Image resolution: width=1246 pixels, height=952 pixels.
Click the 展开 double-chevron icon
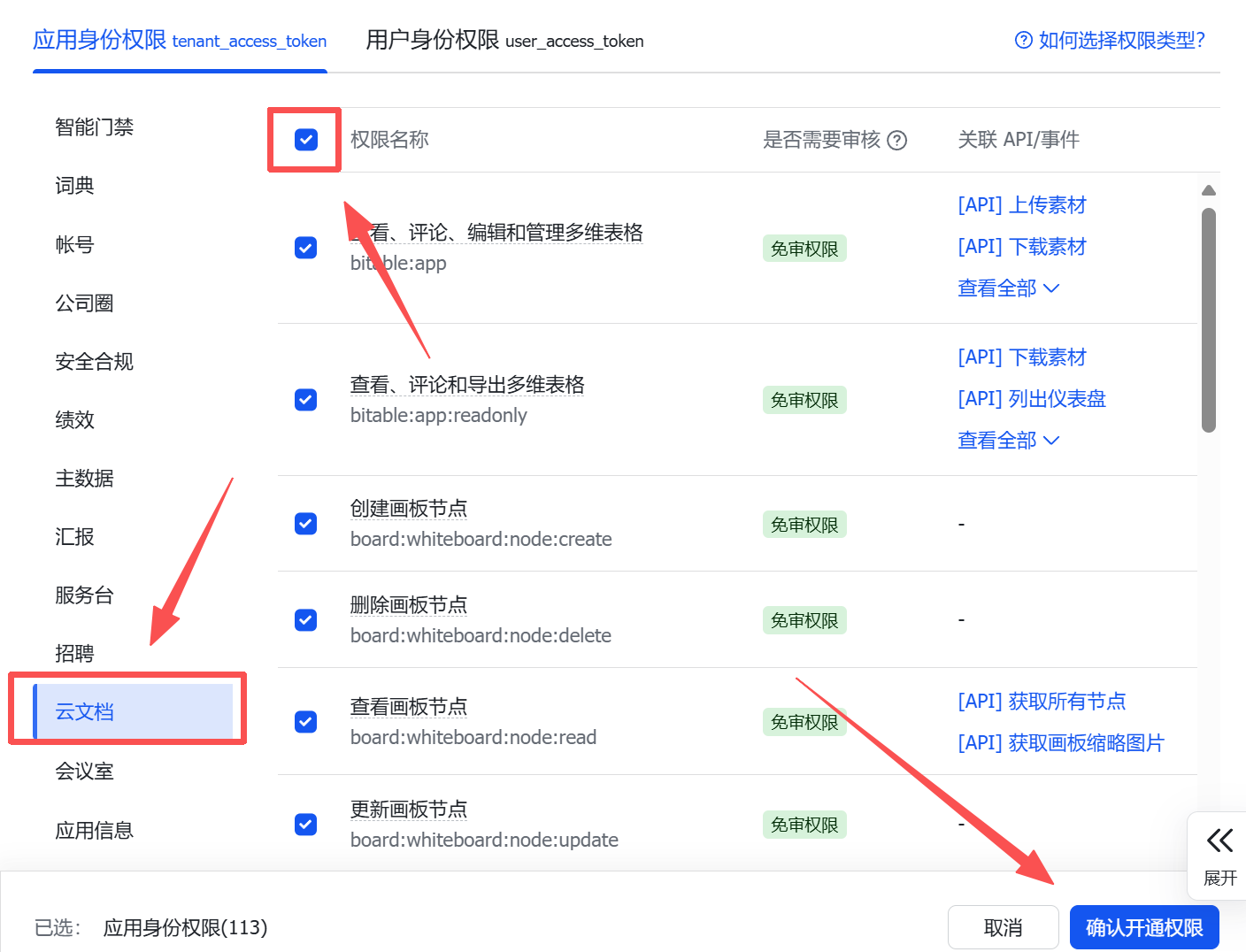[1219, 840]
